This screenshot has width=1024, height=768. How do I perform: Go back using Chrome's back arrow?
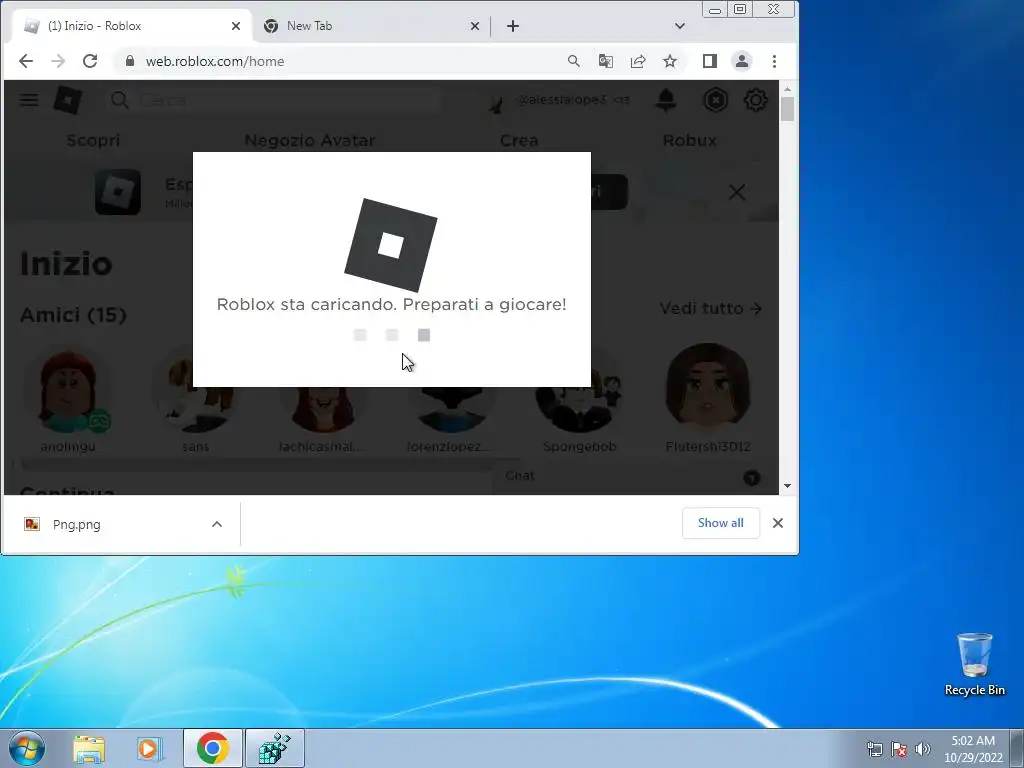pyautogui.click(x=25, y=61)
